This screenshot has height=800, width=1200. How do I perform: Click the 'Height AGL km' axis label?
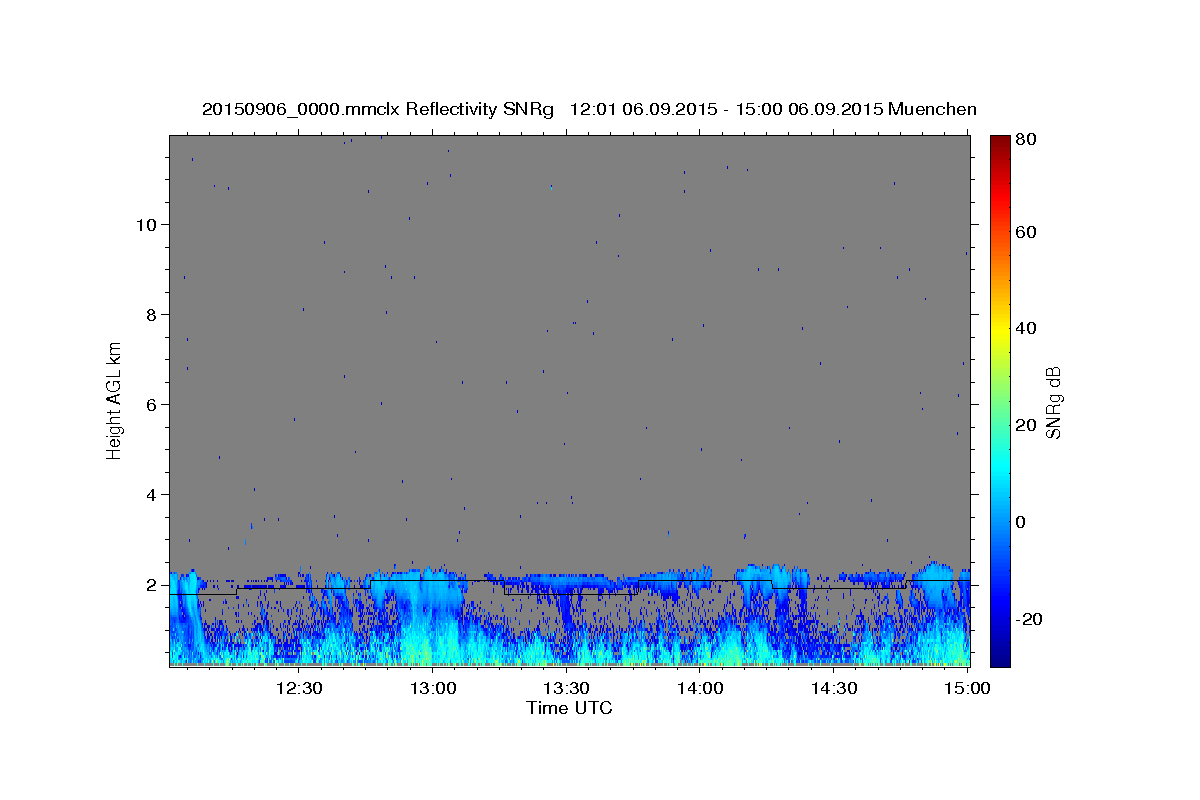115,400
